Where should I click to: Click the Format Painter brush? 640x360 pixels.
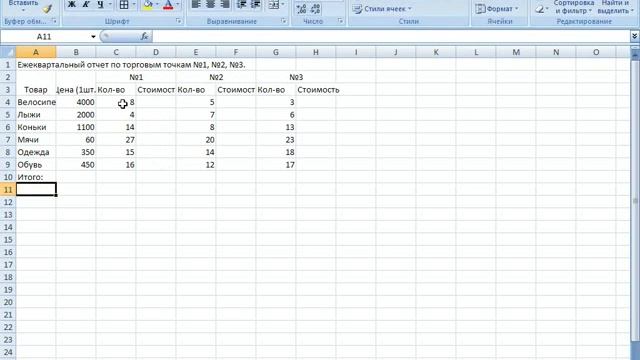pos(47,8)
